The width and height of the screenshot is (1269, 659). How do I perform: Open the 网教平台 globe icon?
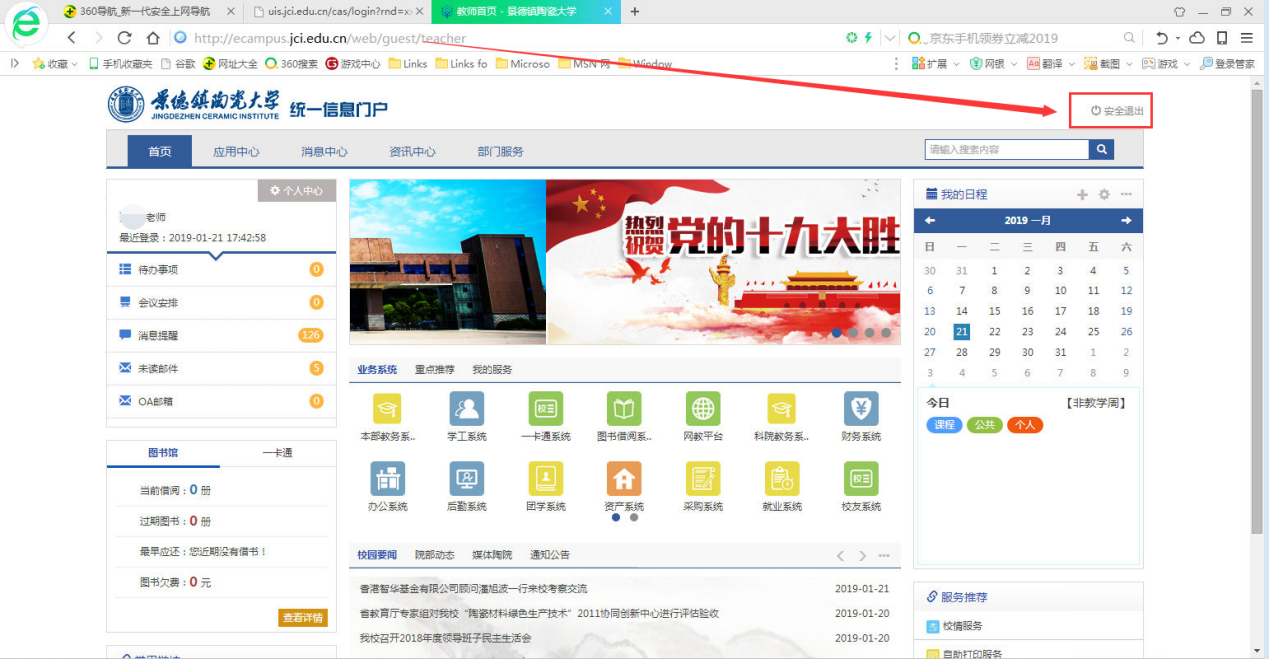pos(703,408)
